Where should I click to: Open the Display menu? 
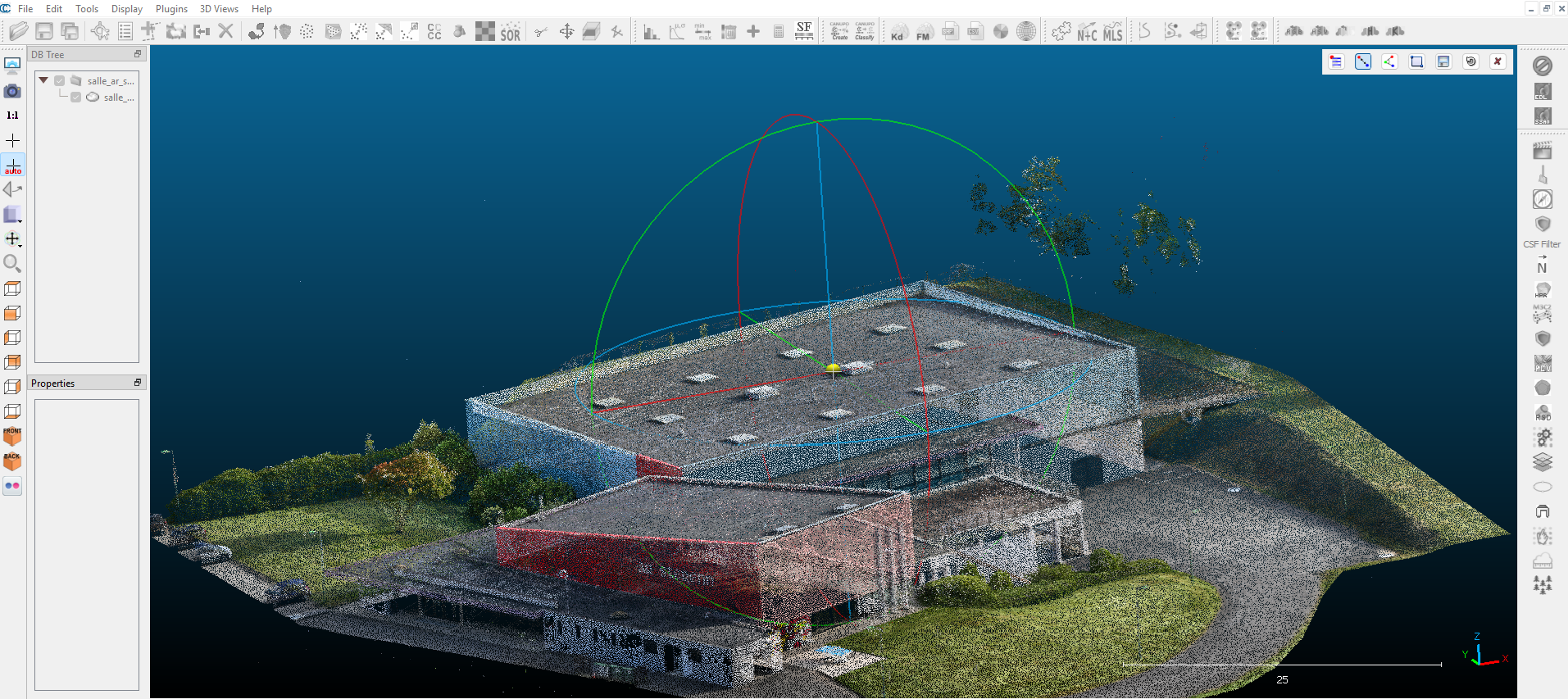(127, 9)
